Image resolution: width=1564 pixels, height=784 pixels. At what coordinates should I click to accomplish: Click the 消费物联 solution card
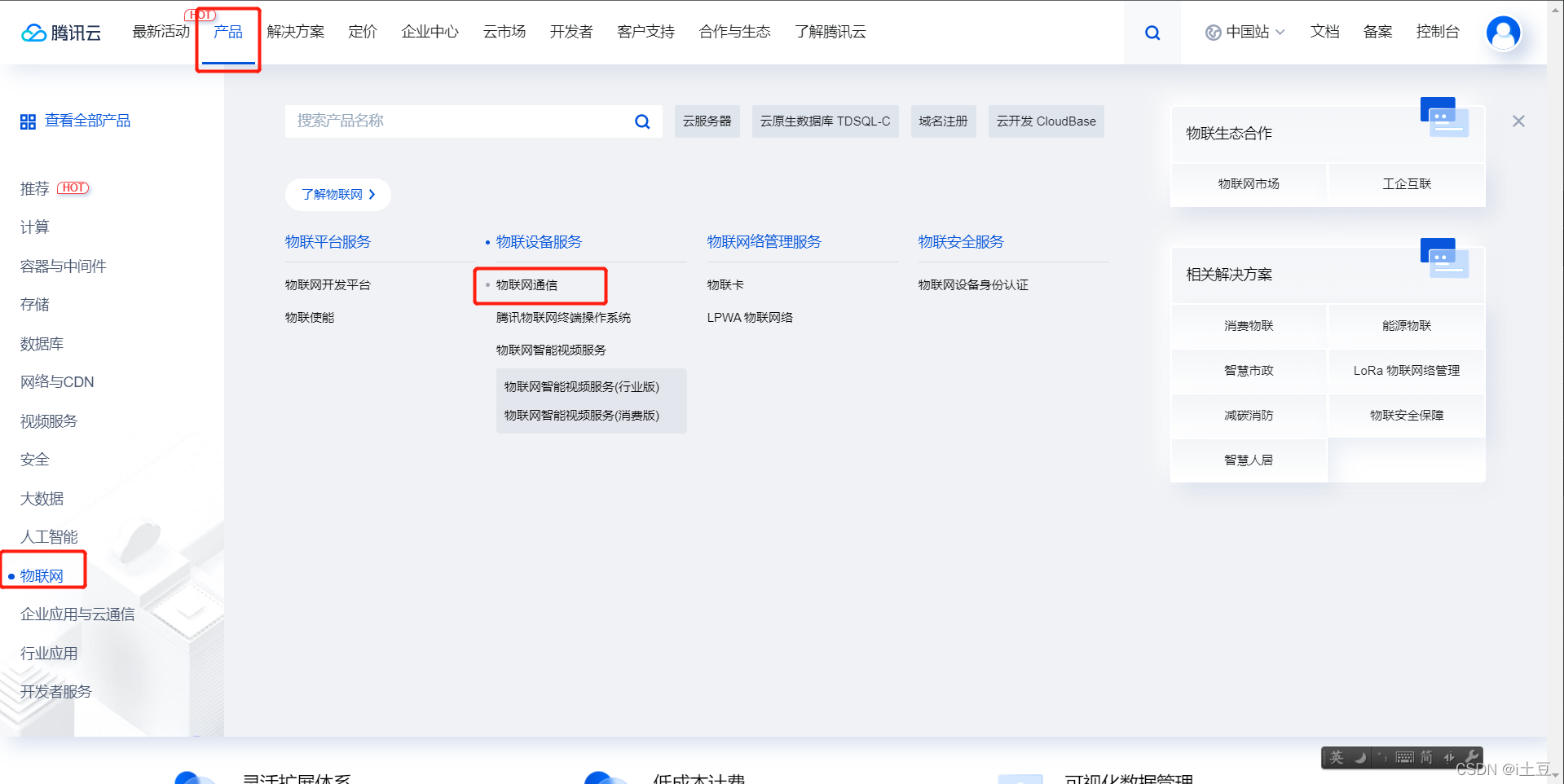pos(1249,326)
